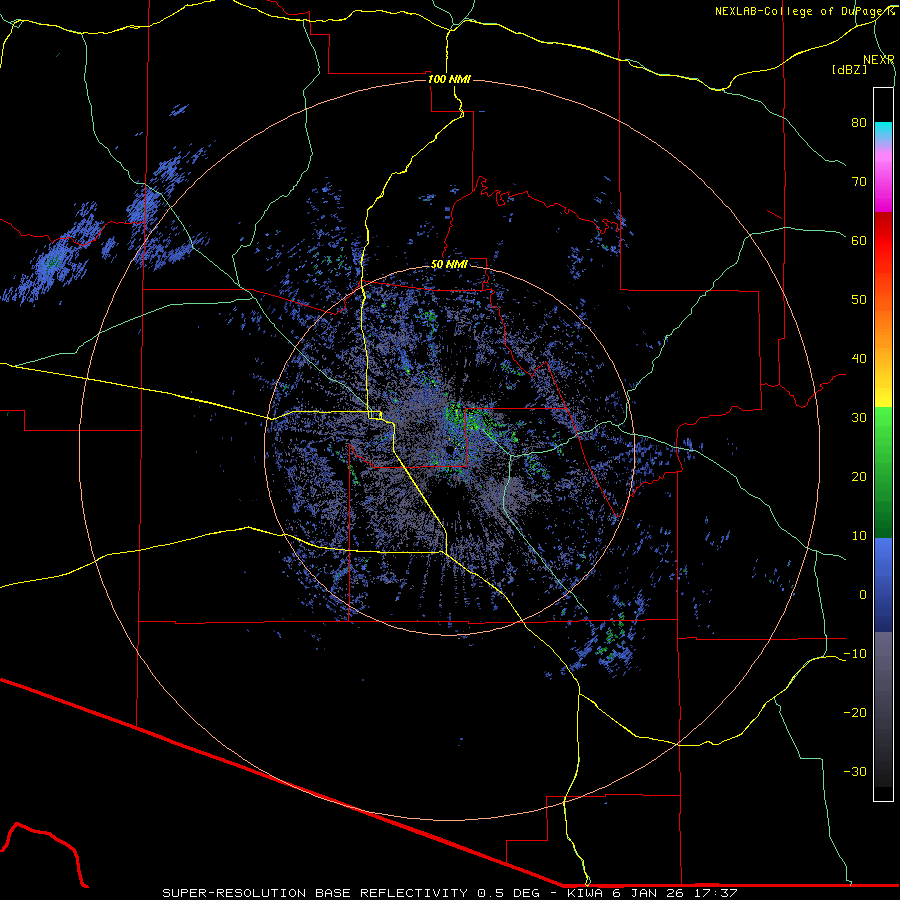The width and height of the screenshot is (900, 900).
Task: Click the NEXR label above the scale
Action: click(879, 60)
